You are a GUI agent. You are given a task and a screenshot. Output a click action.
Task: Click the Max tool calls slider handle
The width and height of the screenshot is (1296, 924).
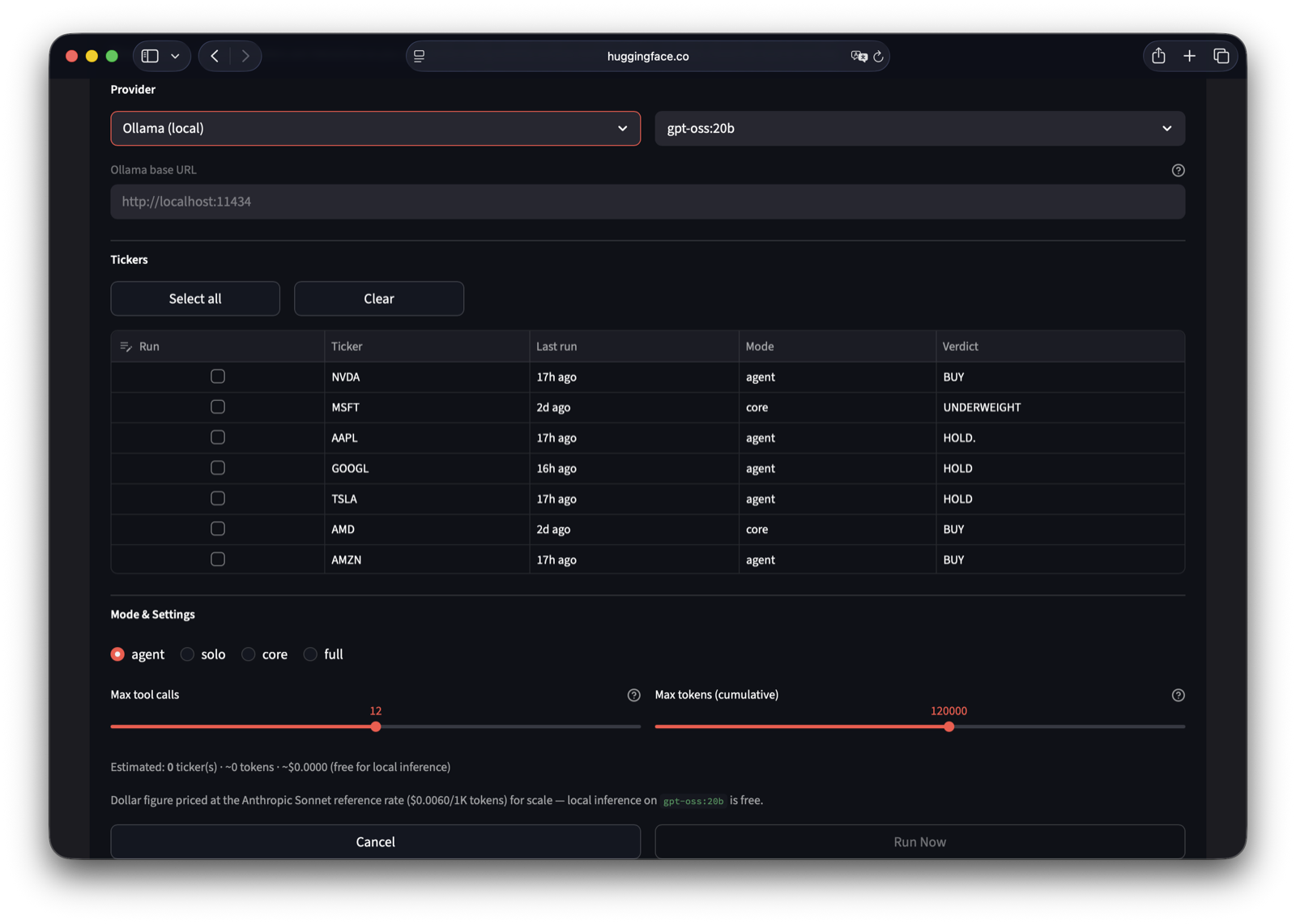(x=376, y=726)
